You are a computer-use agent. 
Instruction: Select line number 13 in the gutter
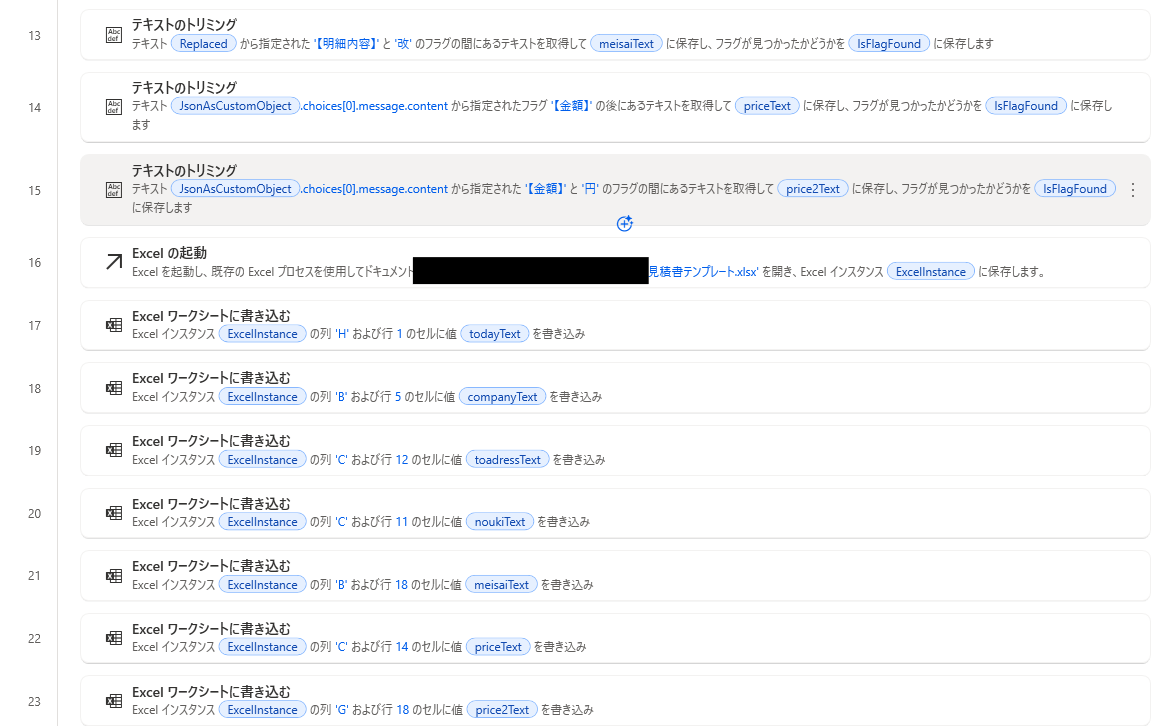click(x=34, y=36)
